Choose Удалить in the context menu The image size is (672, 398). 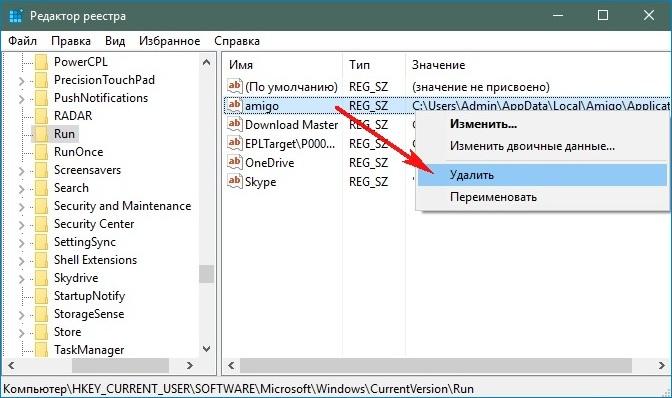[x=542, y=175]
